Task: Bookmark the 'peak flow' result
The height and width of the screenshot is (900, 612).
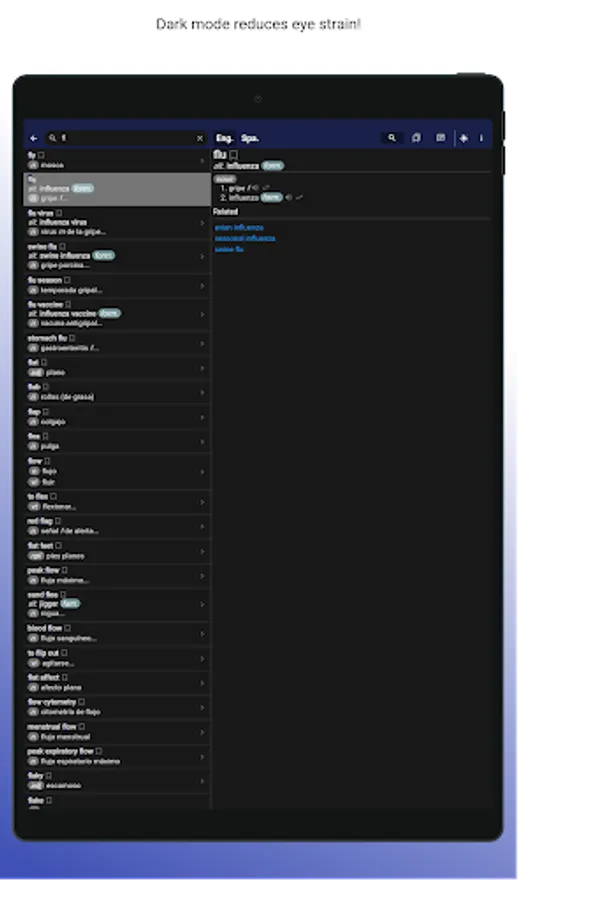Action: pos(64,570)
